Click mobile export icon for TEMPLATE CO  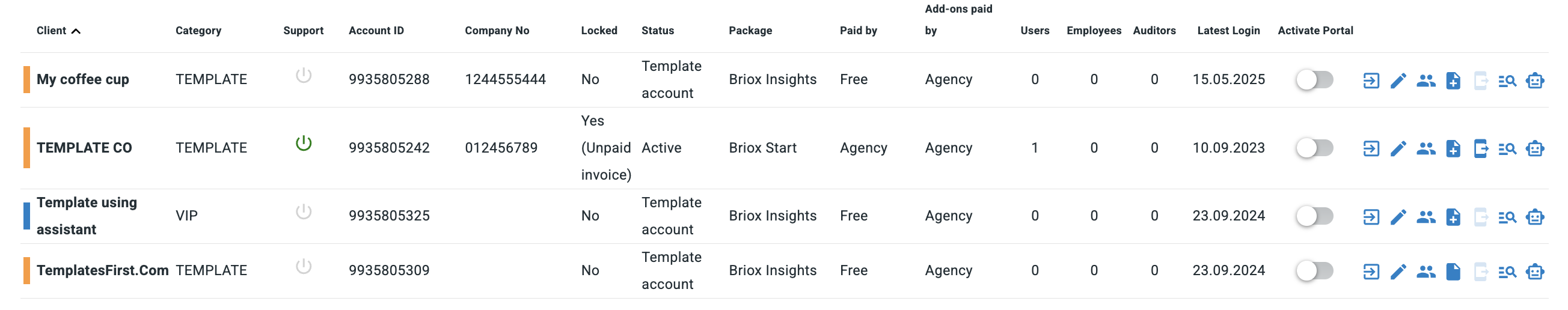click(x=1480, y=148)
